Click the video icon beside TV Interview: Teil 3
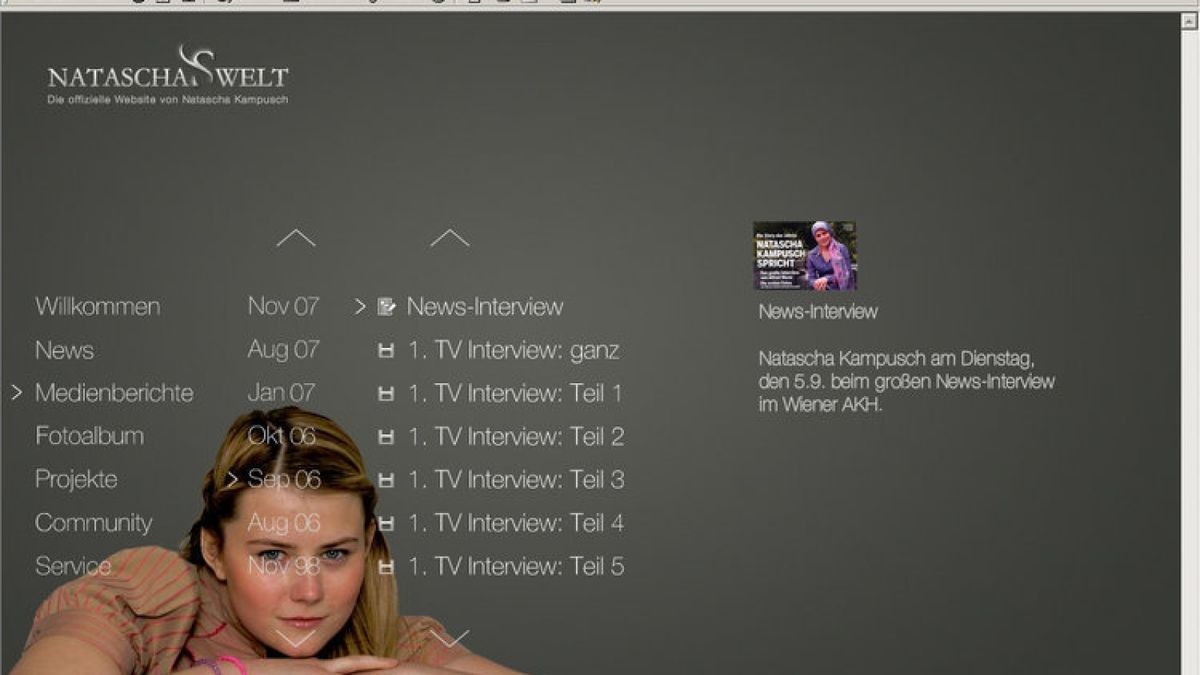Screen dimensions: 1200x675 tap(386, 480)
